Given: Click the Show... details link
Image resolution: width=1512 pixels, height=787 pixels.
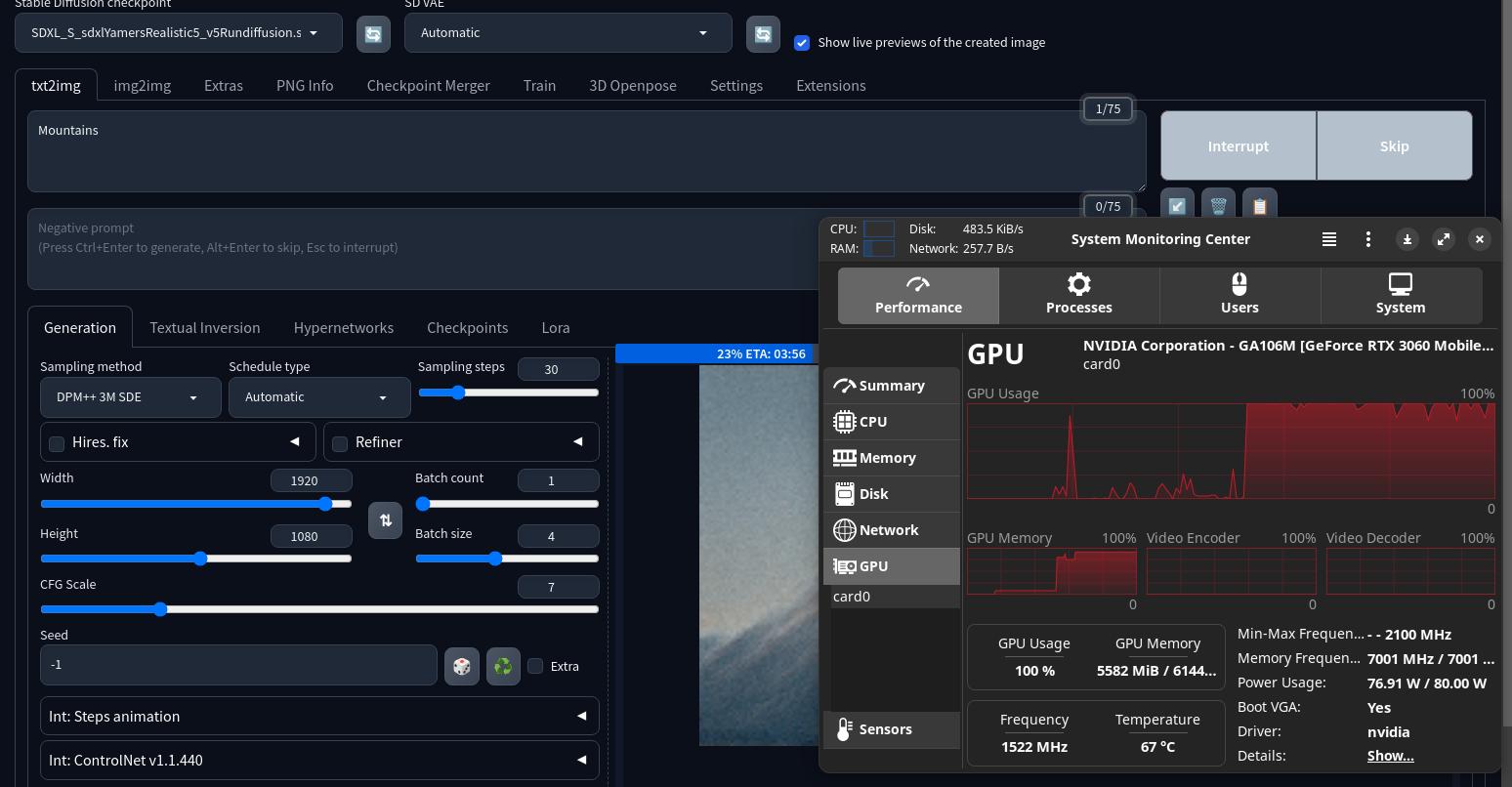Looking at the screenshot, I should click(x=1390, y=756).
